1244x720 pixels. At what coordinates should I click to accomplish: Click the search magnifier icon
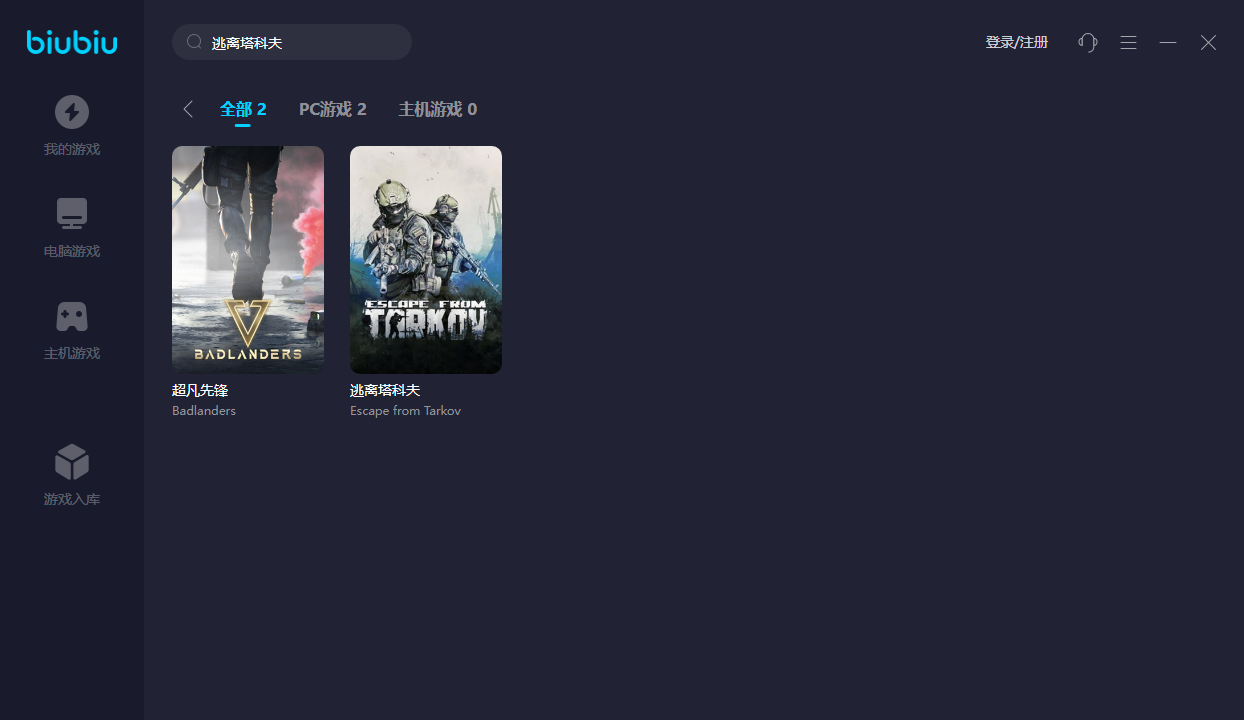tap(195, 42)
